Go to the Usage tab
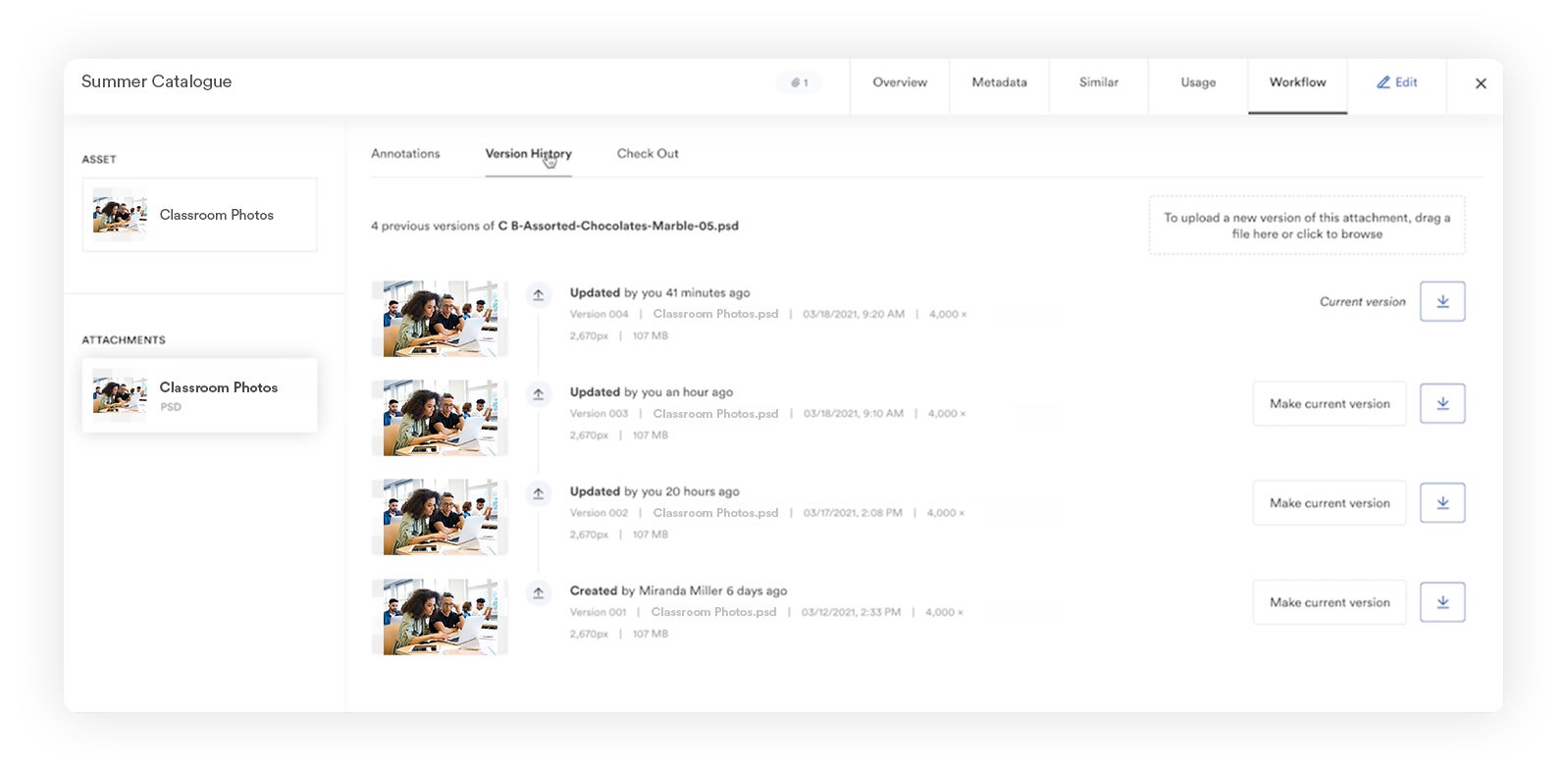 coord(1198,82)
